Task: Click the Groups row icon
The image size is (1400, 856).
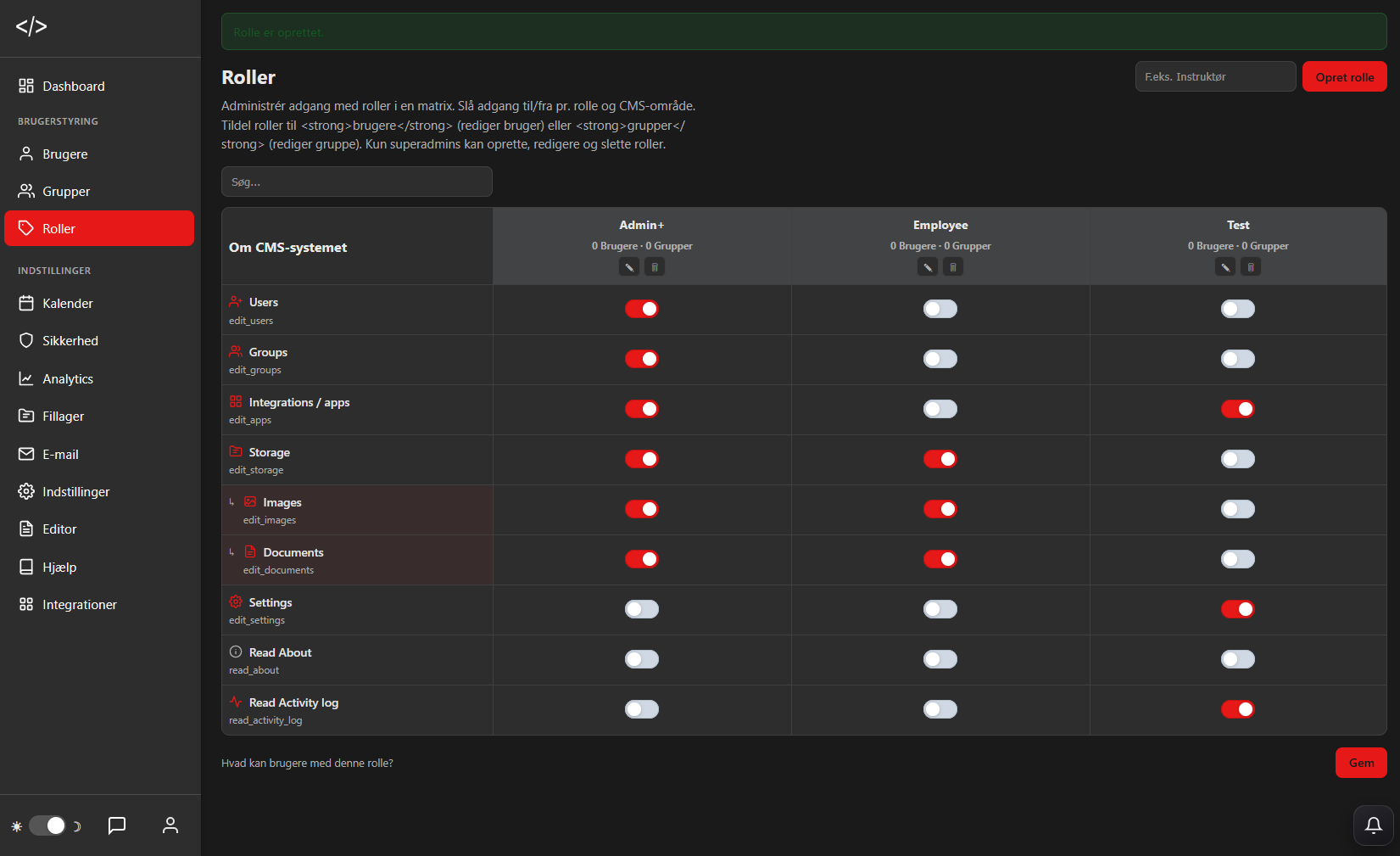Action: tap(236, 351)
